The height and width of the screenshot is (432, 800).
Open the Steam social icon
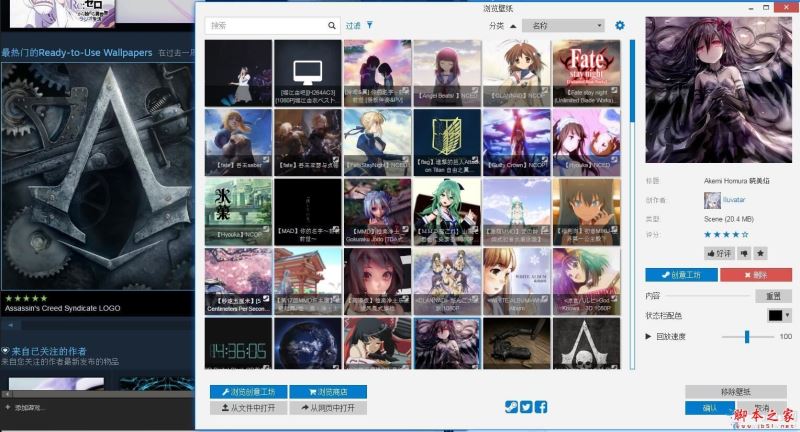click(511, 406)
